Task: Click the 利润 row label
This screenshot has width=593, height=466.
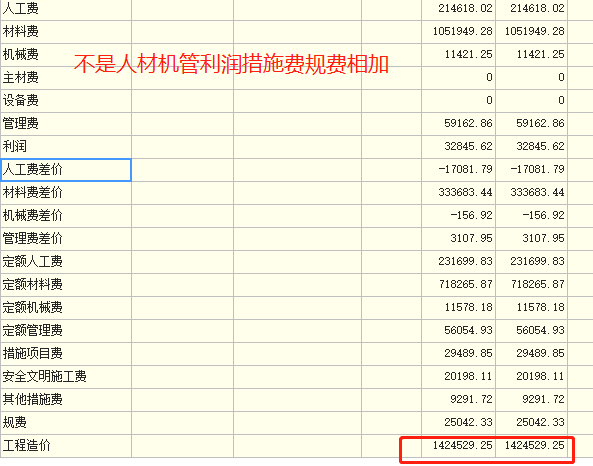Action: [x=14, y=146]
